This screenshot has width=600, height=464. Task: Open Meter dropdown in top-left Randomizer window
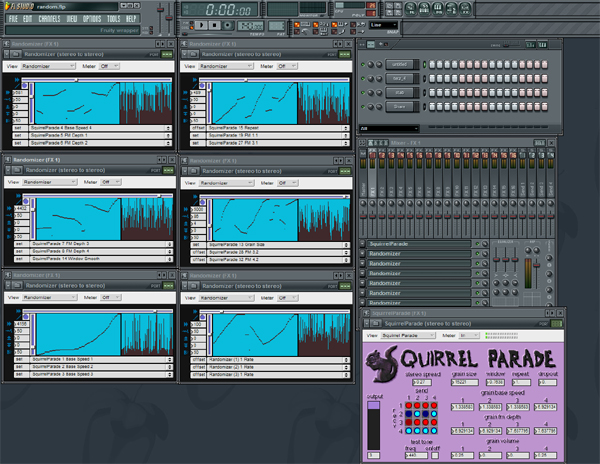click(109, 66)
